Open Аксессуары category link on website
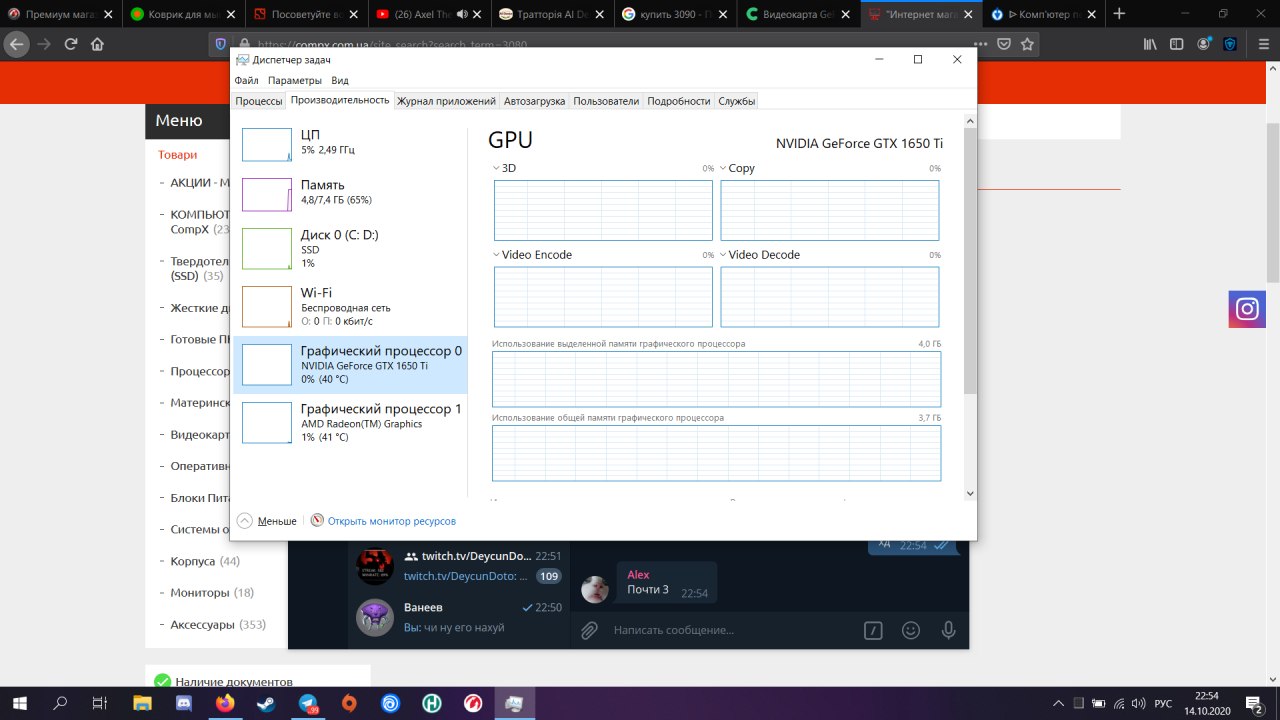1280x720 pixels. pos(203,625)
